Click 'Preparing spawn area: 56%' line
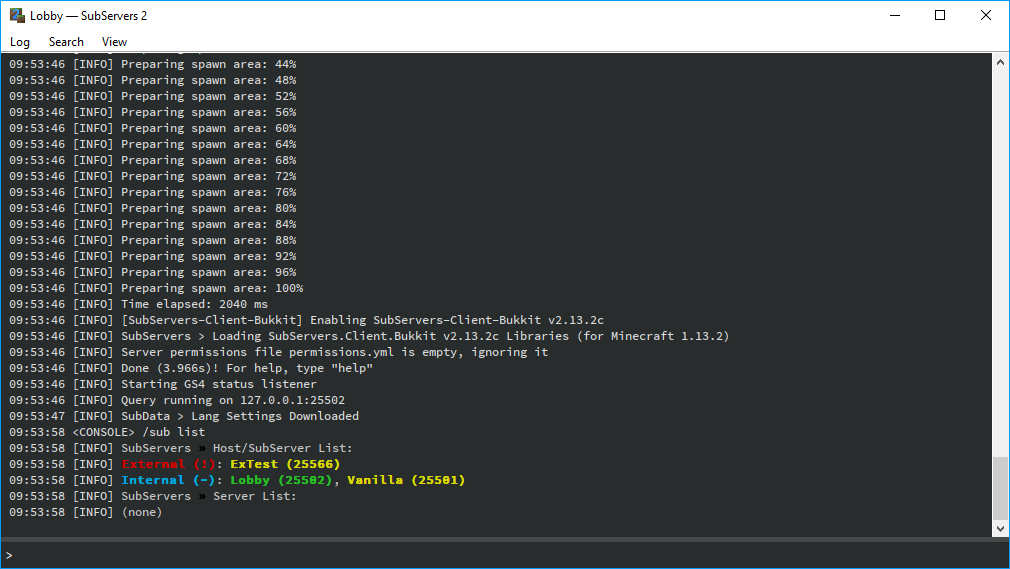The width and height of the screenshot is (1010, 569). (153, 112)
